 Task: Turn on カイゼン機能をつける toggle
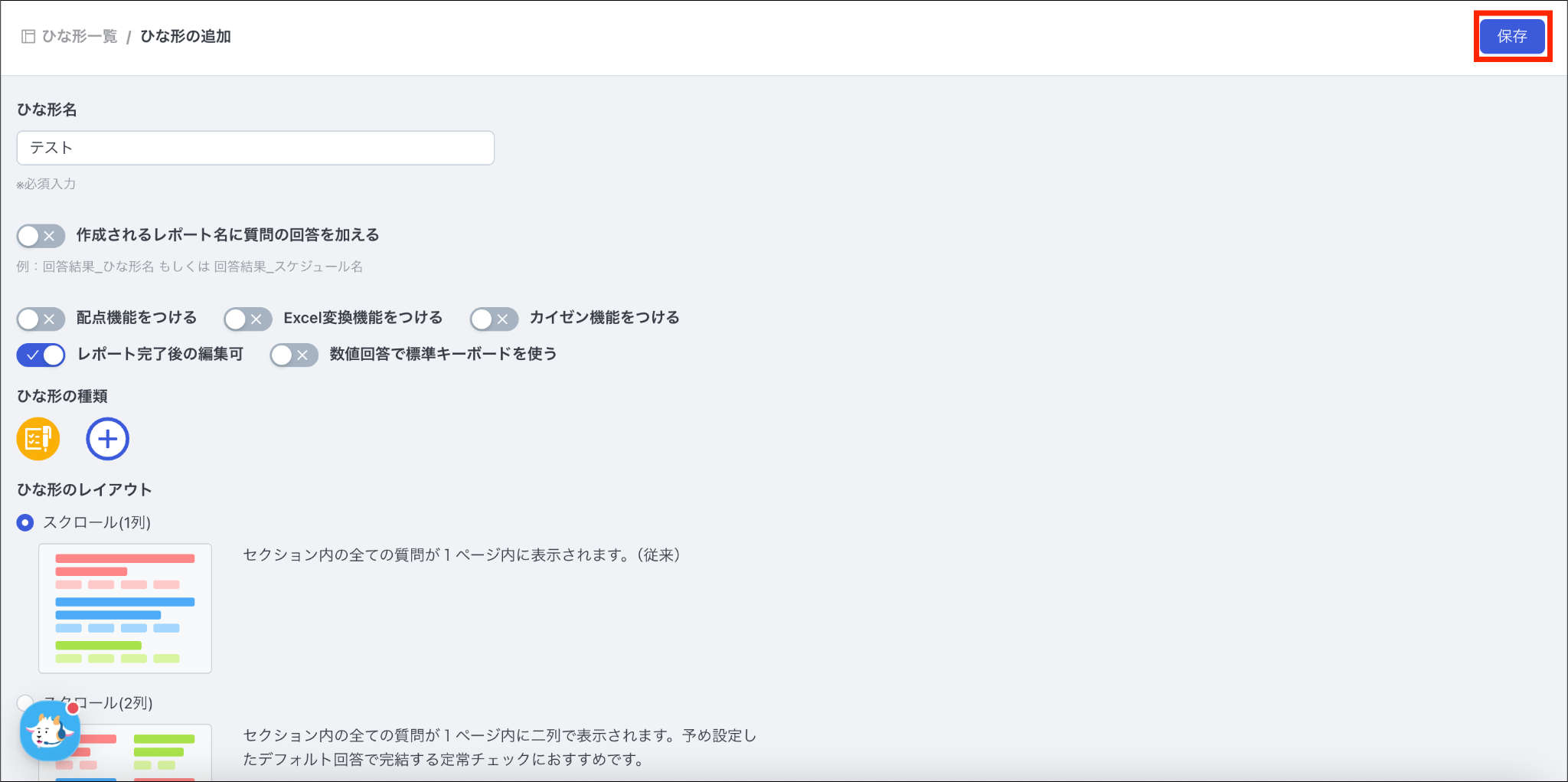coord(494,319)
